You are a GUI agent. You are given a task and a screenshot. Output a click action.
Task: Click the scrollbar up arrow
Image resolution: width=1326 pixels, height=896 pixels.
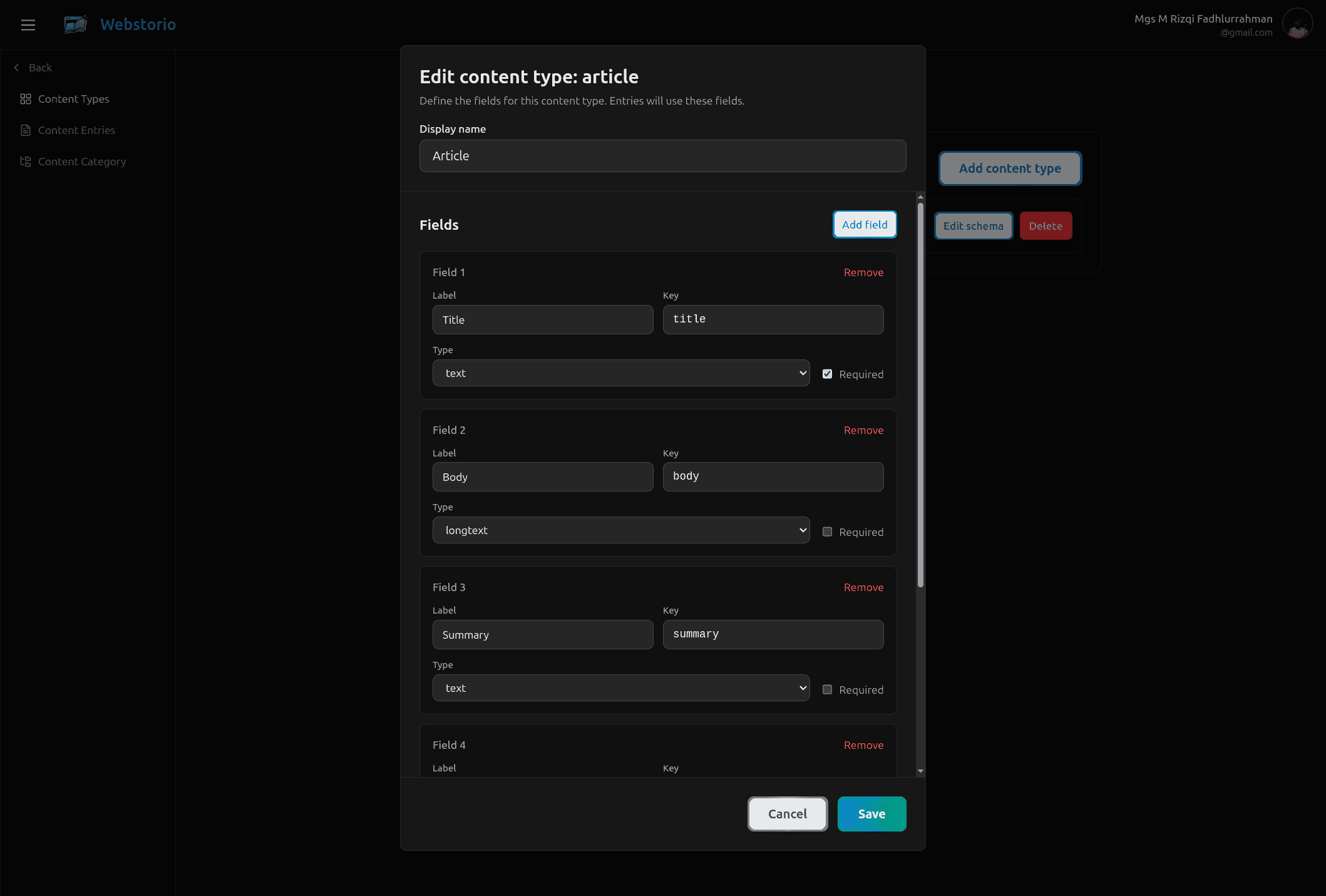(x=920, y=197)
